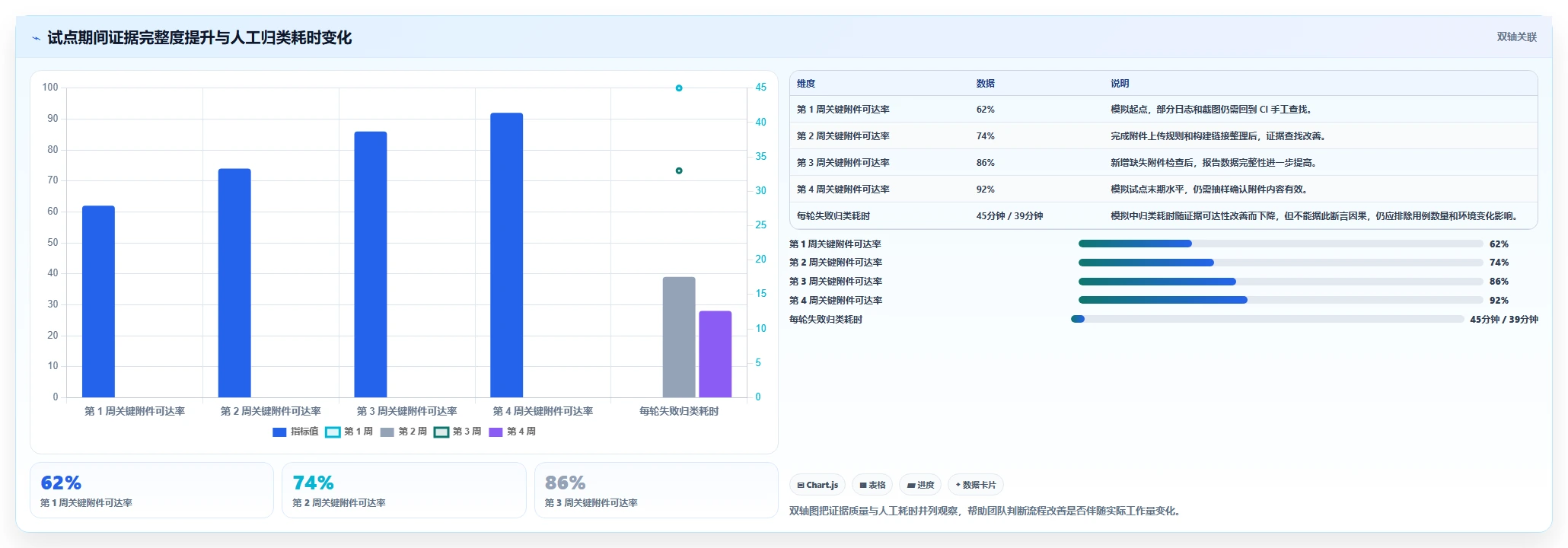Click the 45分钟 / 39分钟 value beside progress bar
This screenshot has height=548, width=1568.
1504,320
